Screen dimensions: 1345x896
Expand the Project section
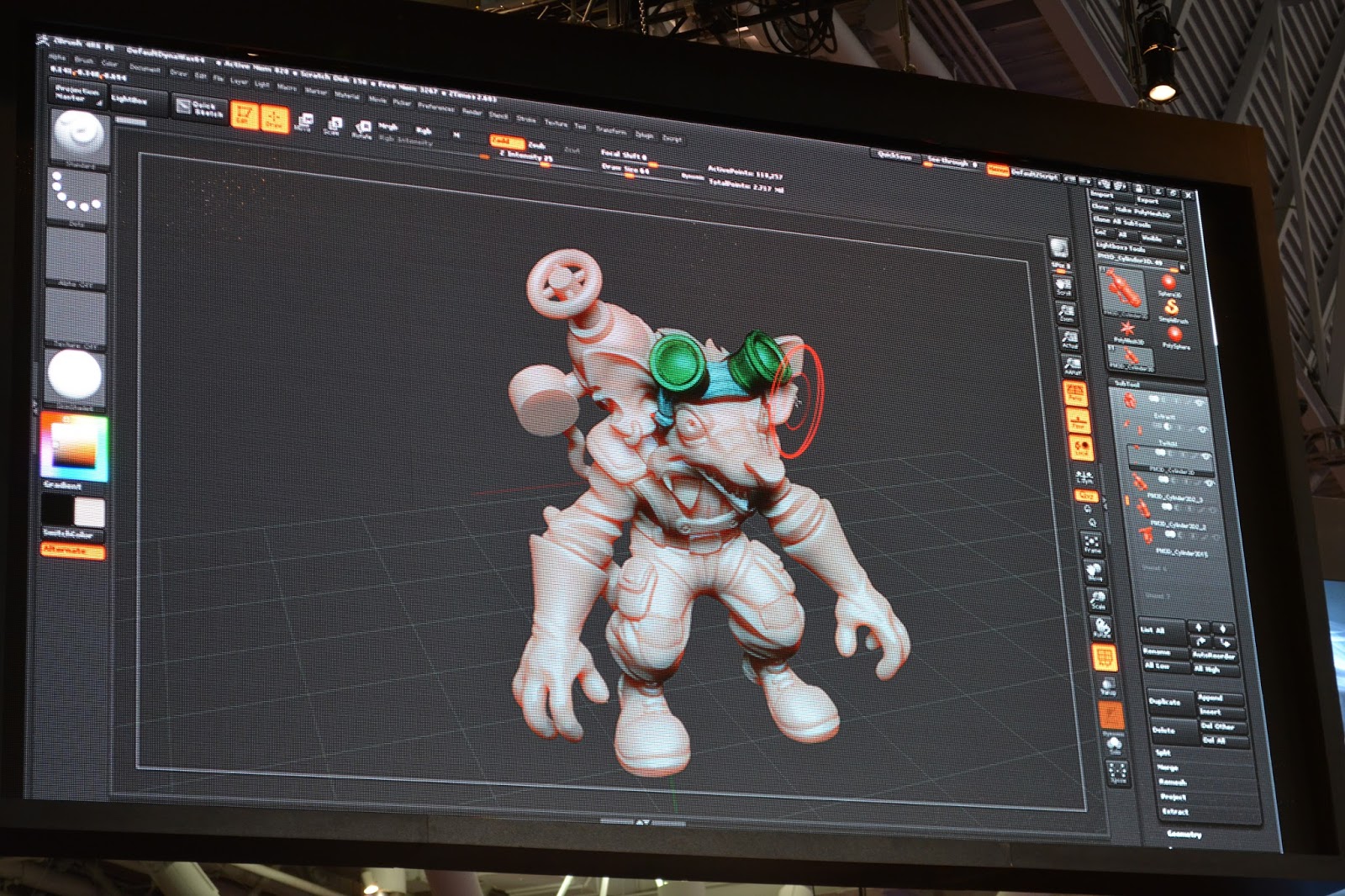[1172, 797]
